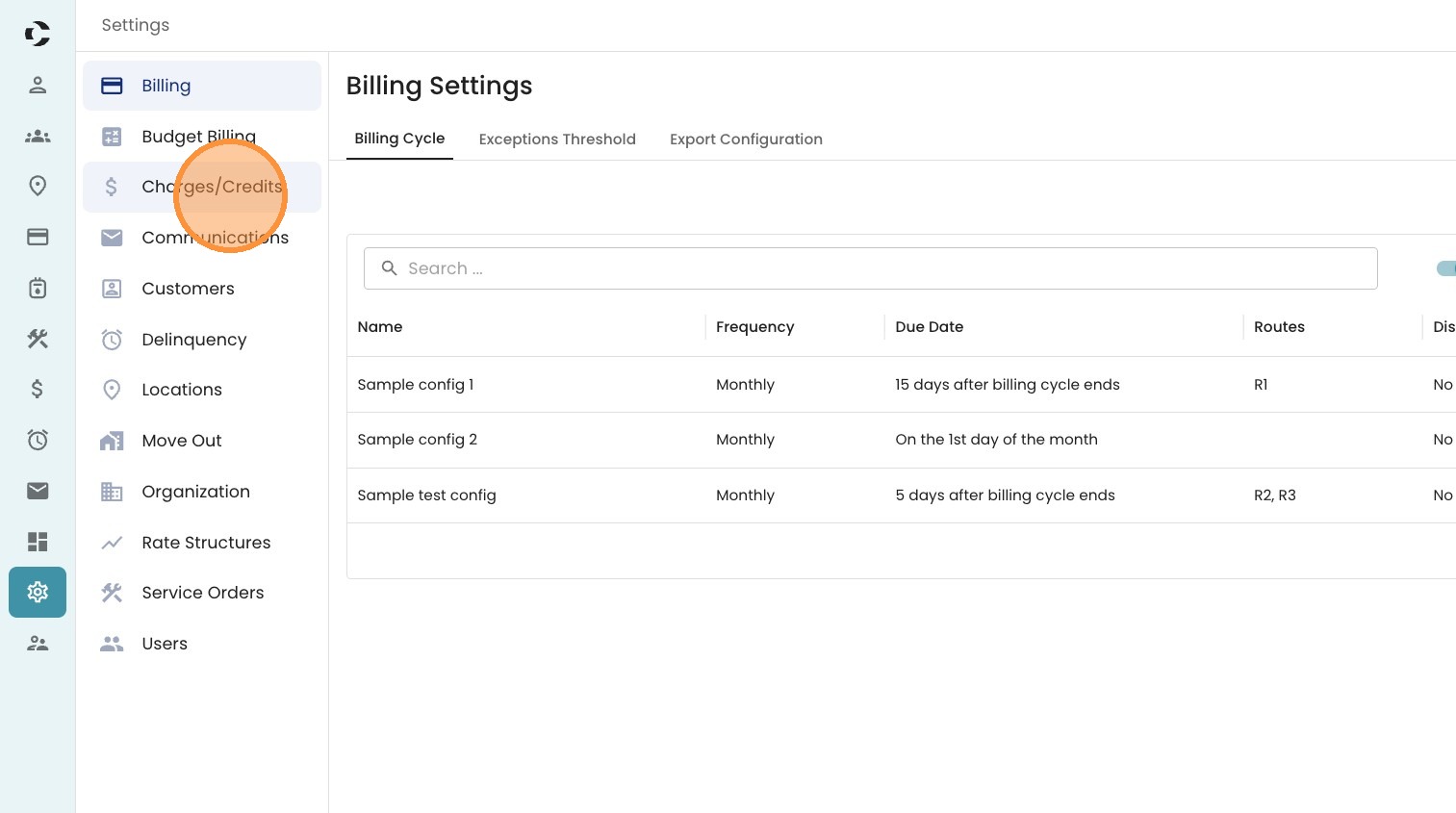Click the dollar sign icon in left rail
Screen dimensions: 1456x813
[x=38, y=389]
